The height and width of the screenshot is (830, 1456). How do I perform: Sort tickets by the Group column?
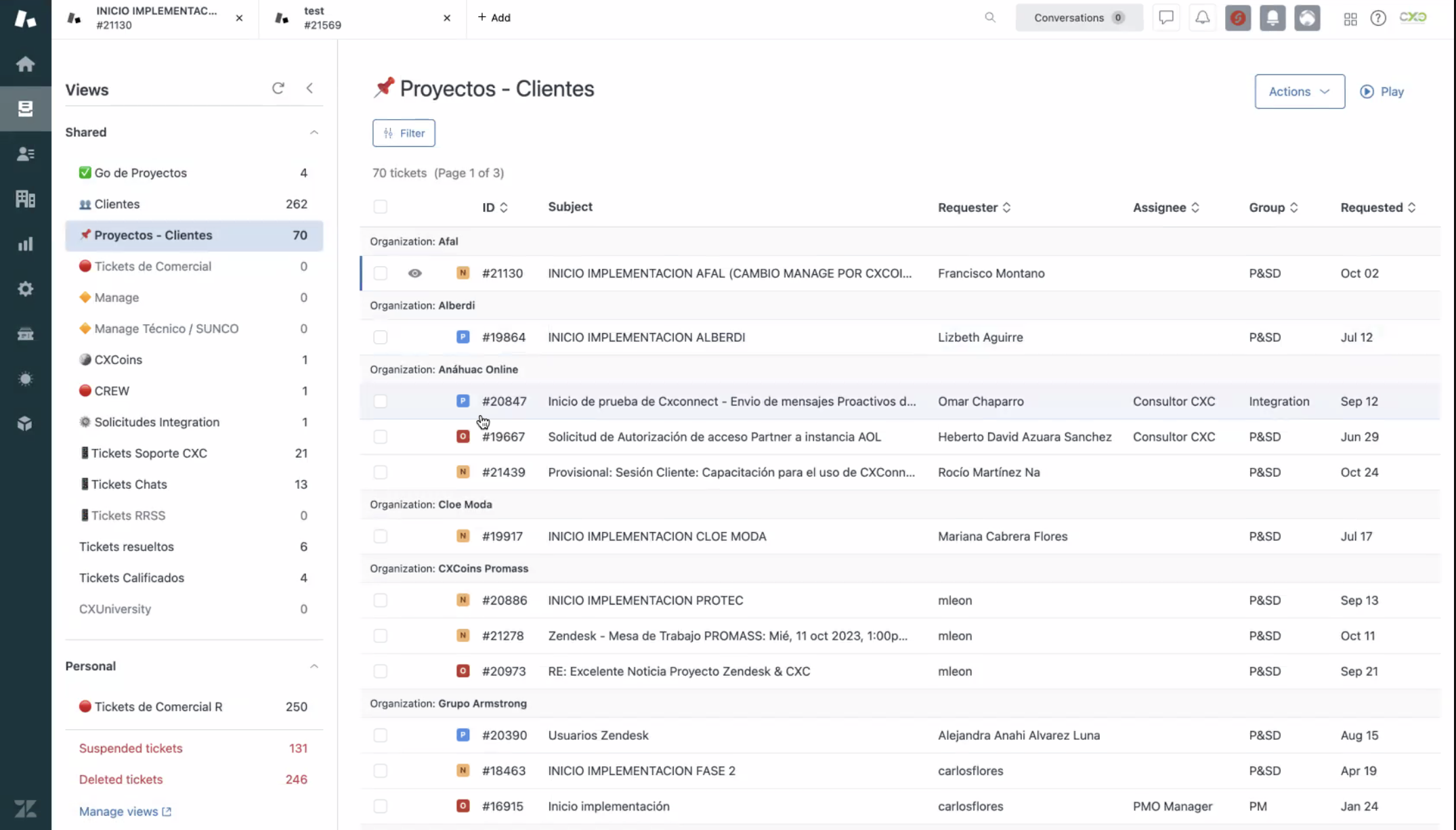coord(1274,207)
